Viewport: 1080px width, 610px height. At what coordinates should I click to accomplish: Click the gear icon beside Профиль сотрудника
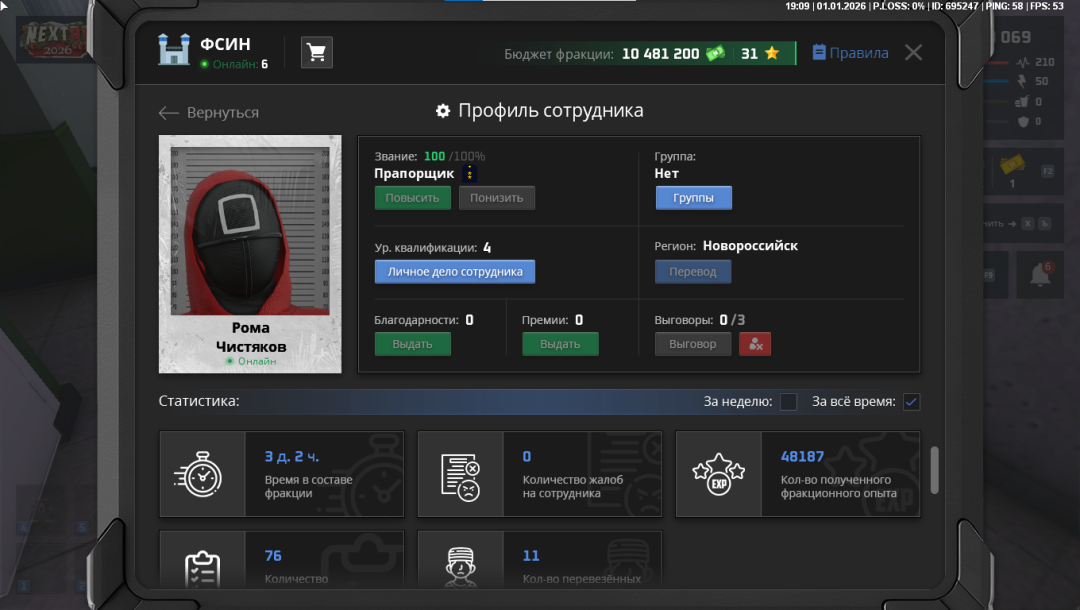(443, 111)
